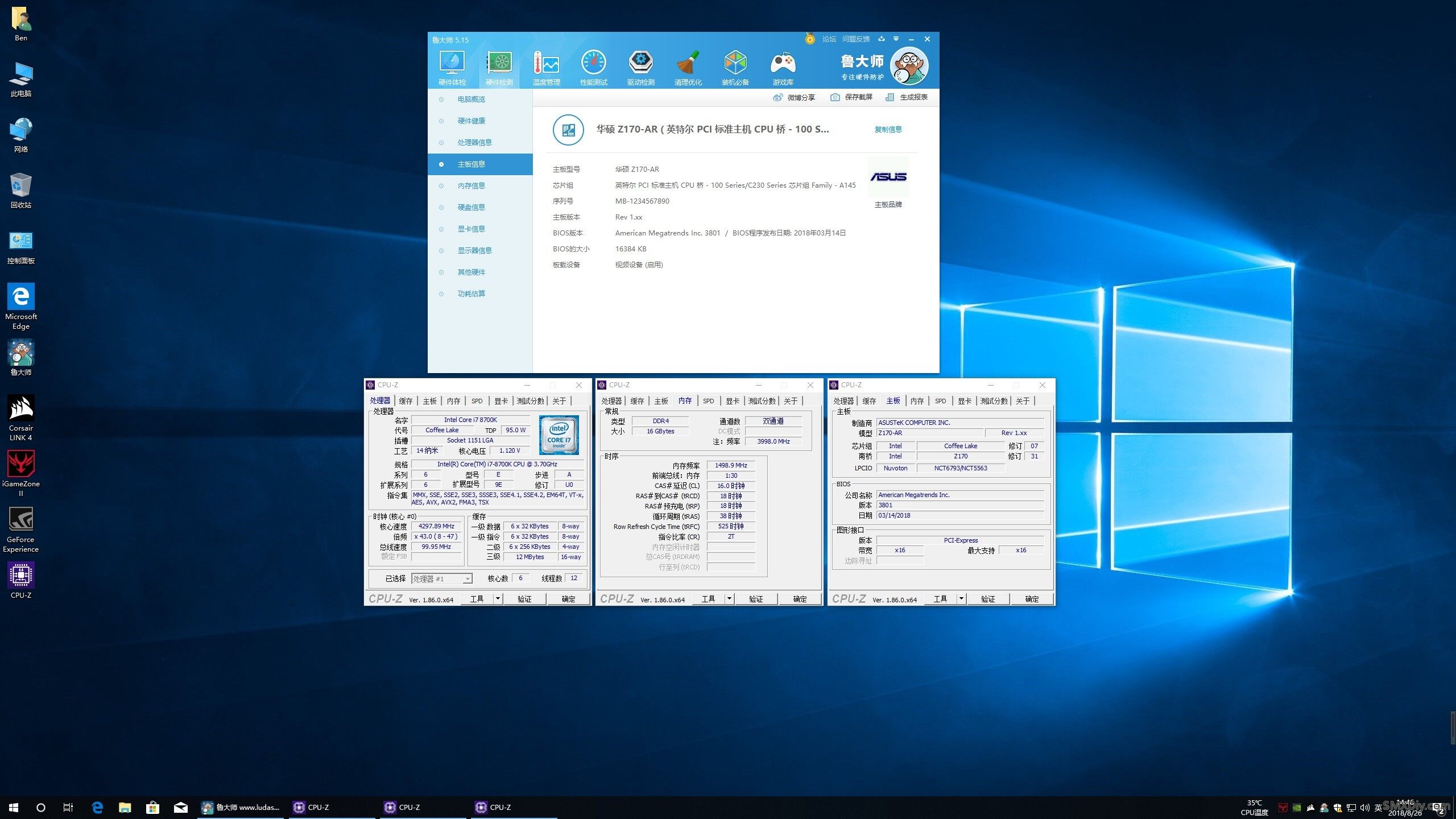Expand 工具 dropdown arrow in mainboard CPU-Z
This screenshot has width=1456, height=819.
coord(961,599)
